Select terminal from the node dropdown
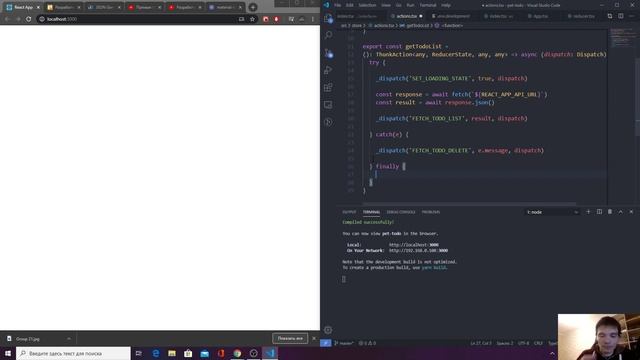 (552, 212)
